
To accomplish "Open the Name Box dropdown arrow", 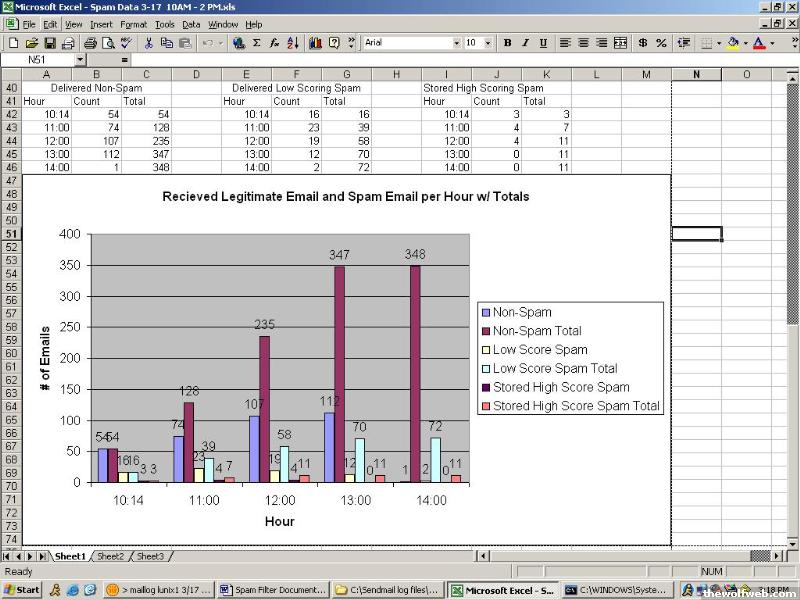I will 109,60.
